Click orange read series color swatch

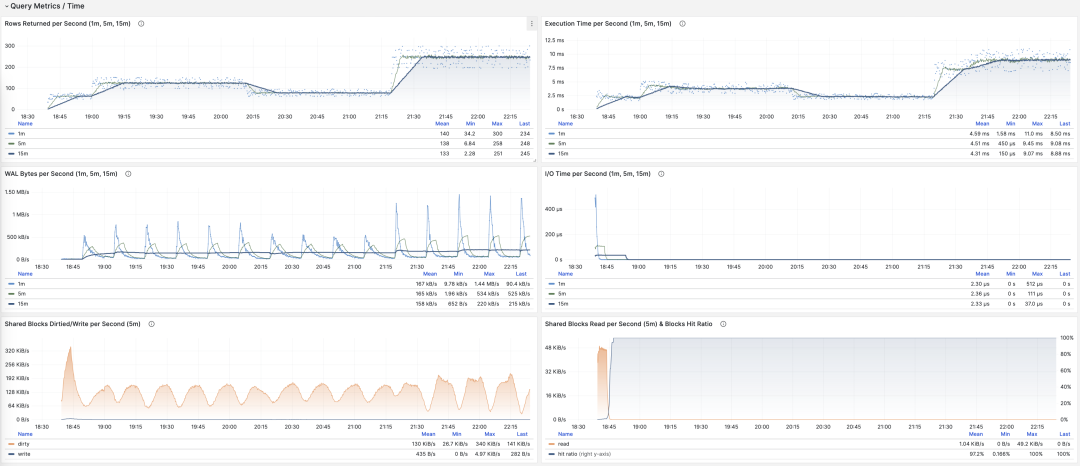pyautogui.click(x=549, y=444)
